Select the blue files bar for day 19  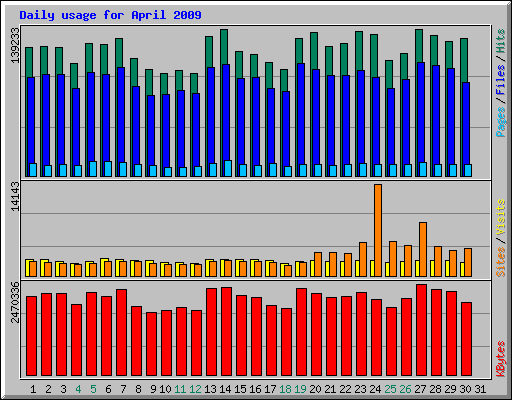point(301,114)
